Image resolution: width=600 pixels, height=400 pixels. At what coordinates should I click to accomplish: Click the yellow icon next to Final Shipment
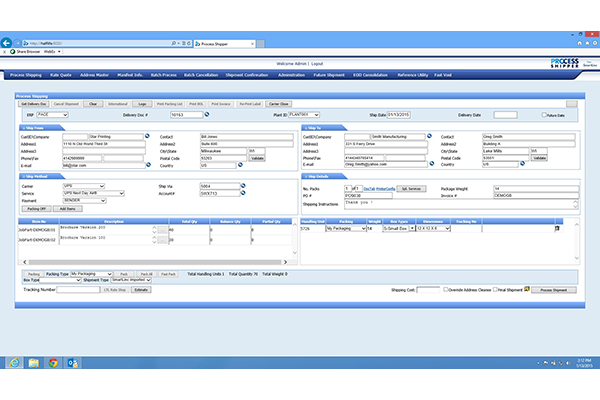[x=527, y=289]
